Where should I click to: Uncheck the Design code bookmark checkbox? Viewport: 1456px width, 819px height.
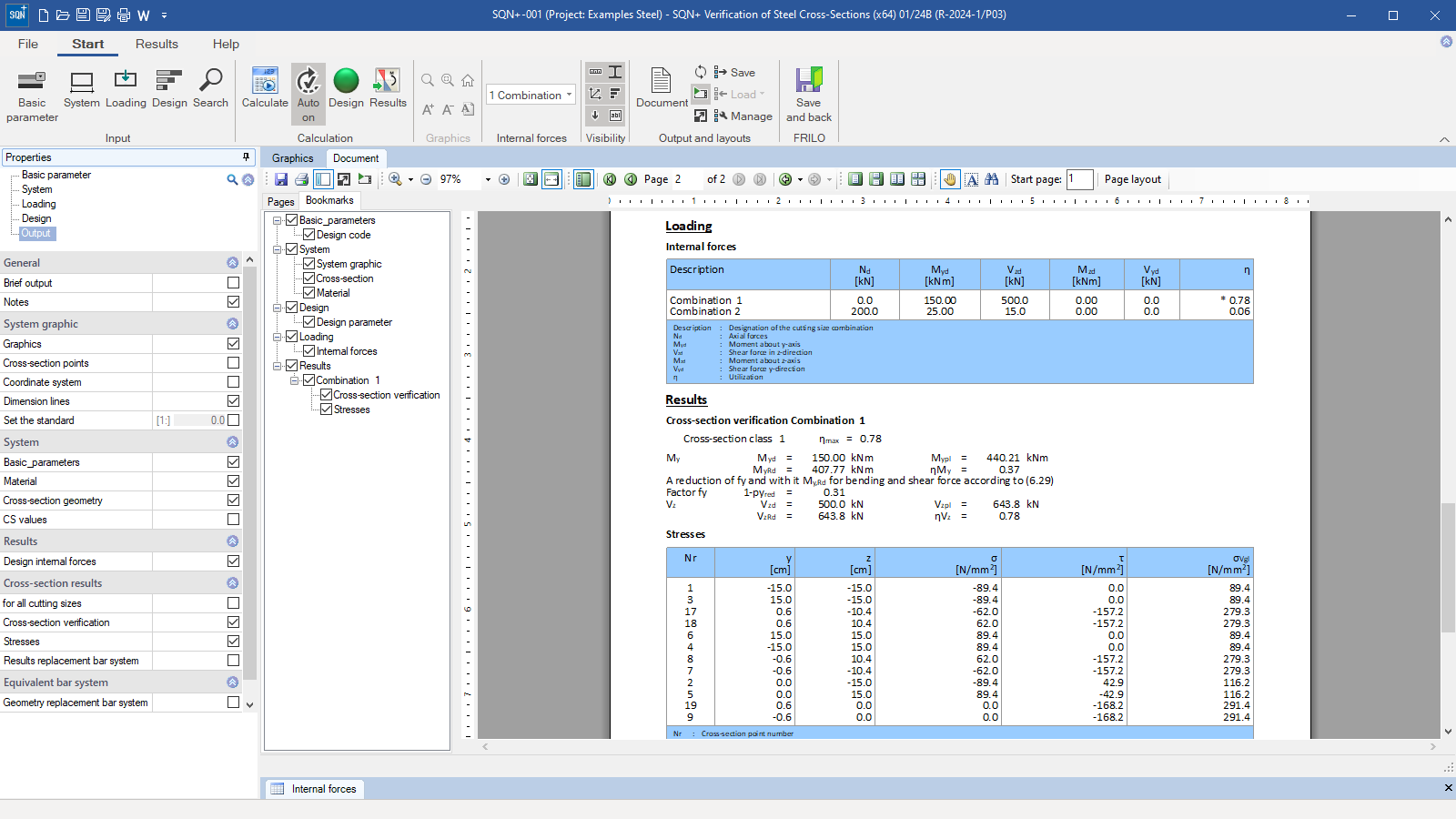coord(309,235)
